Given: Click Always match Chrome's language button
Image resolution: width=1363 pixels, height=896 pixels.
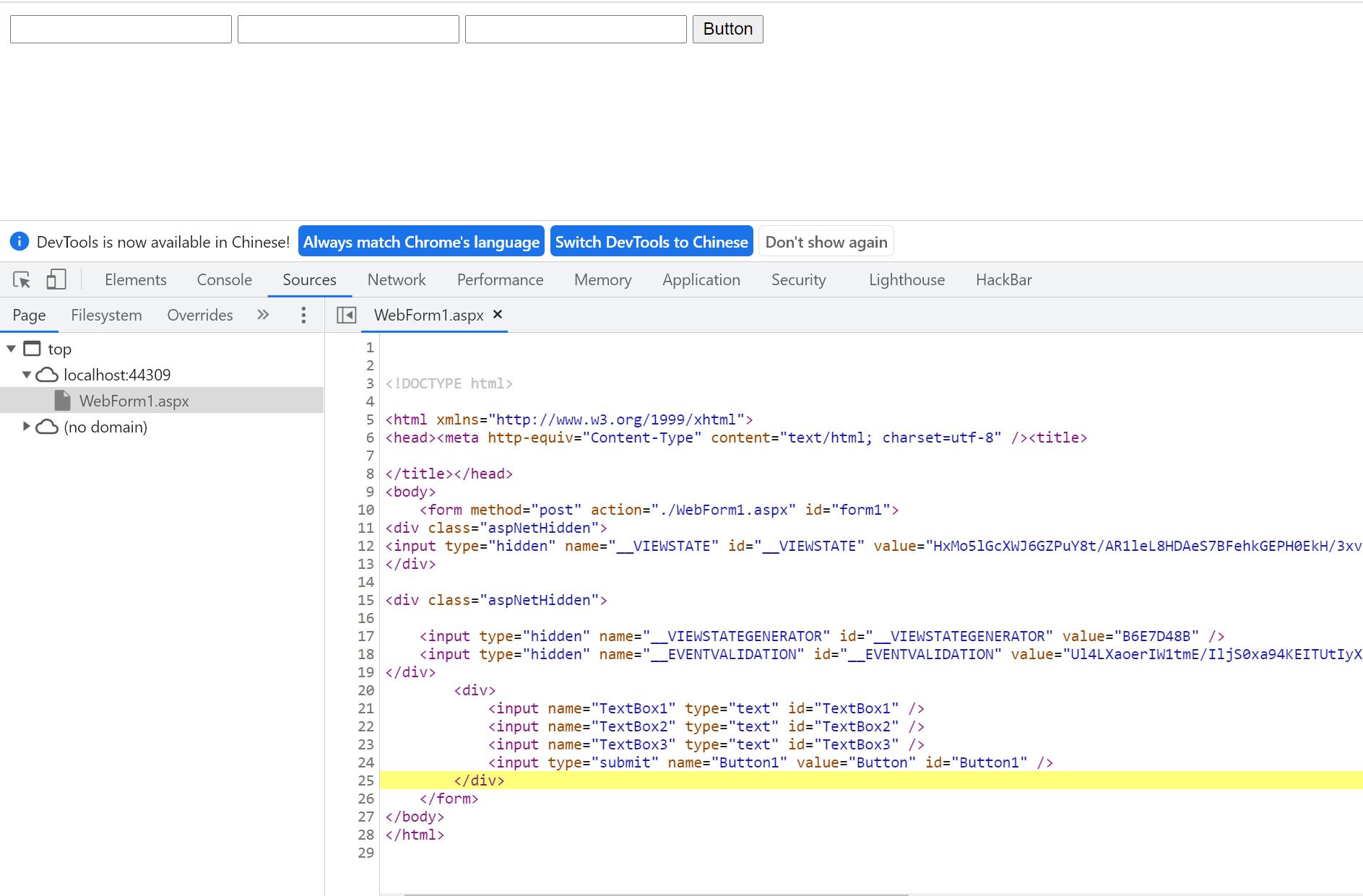Looking at the screenshot, I should (421, 242).
